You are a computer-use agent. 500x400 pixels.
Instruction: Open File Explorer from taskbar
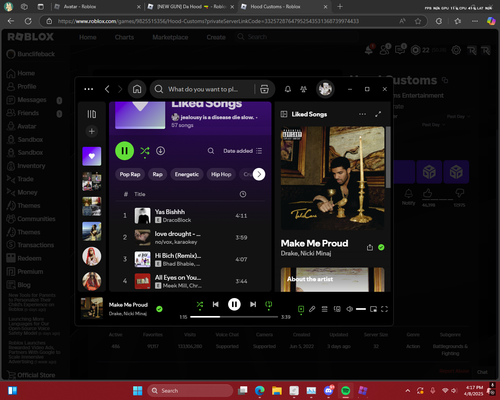coord(277,390)
